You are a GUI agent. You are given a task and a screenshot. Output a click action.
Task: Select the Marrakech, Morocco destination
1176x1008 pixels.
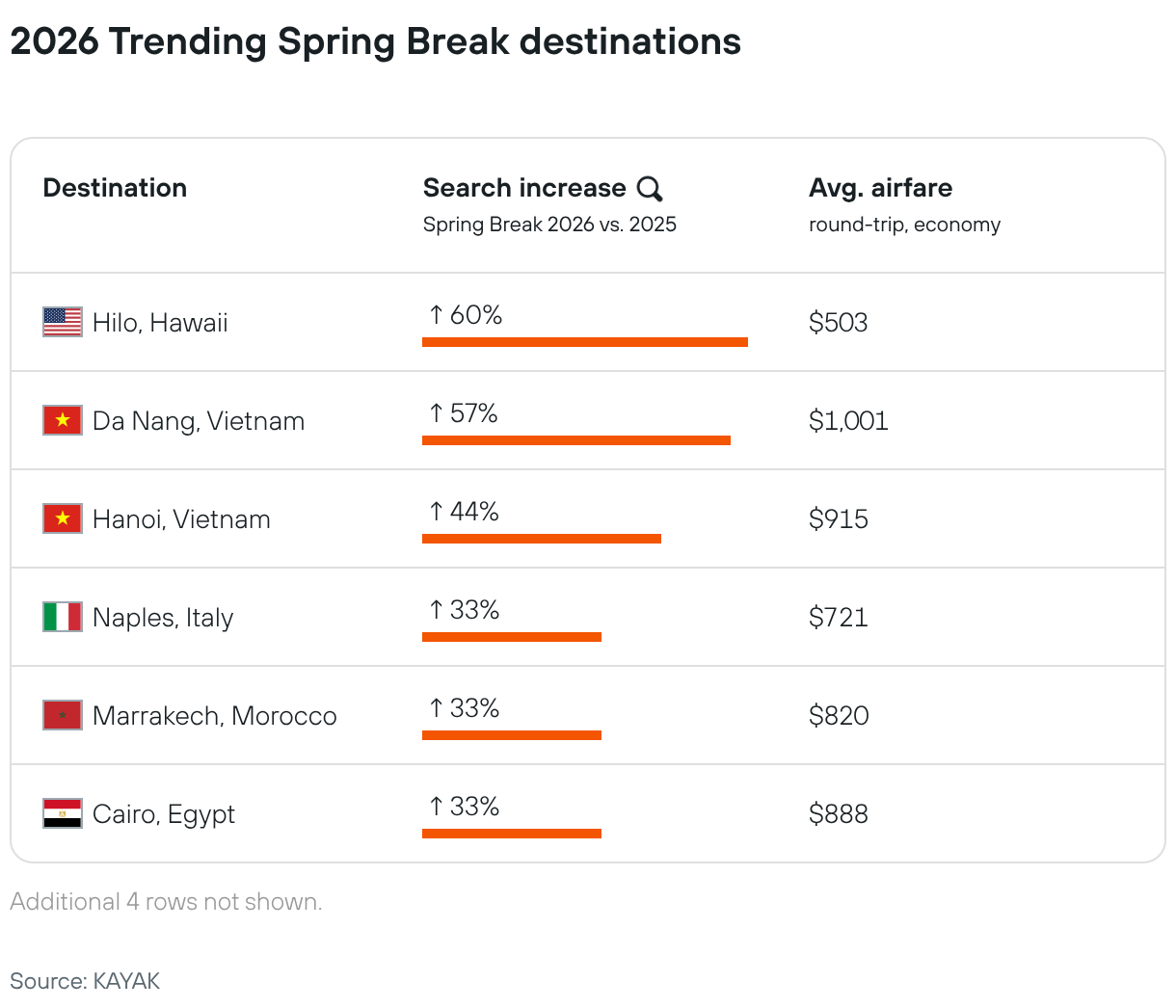click(214, 716)
